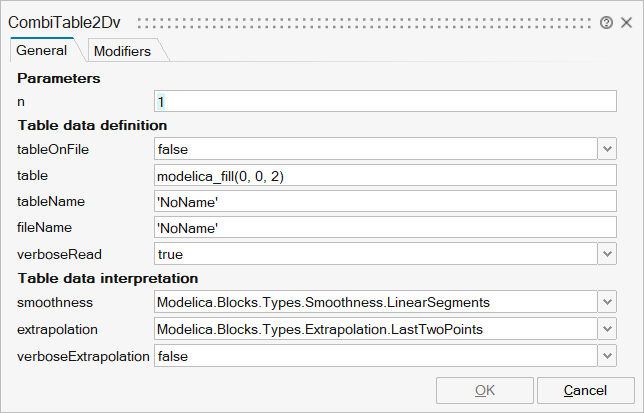Switch to the Modifiers tab
This screenshot has width=644, height=413.
tap(122, 51)
